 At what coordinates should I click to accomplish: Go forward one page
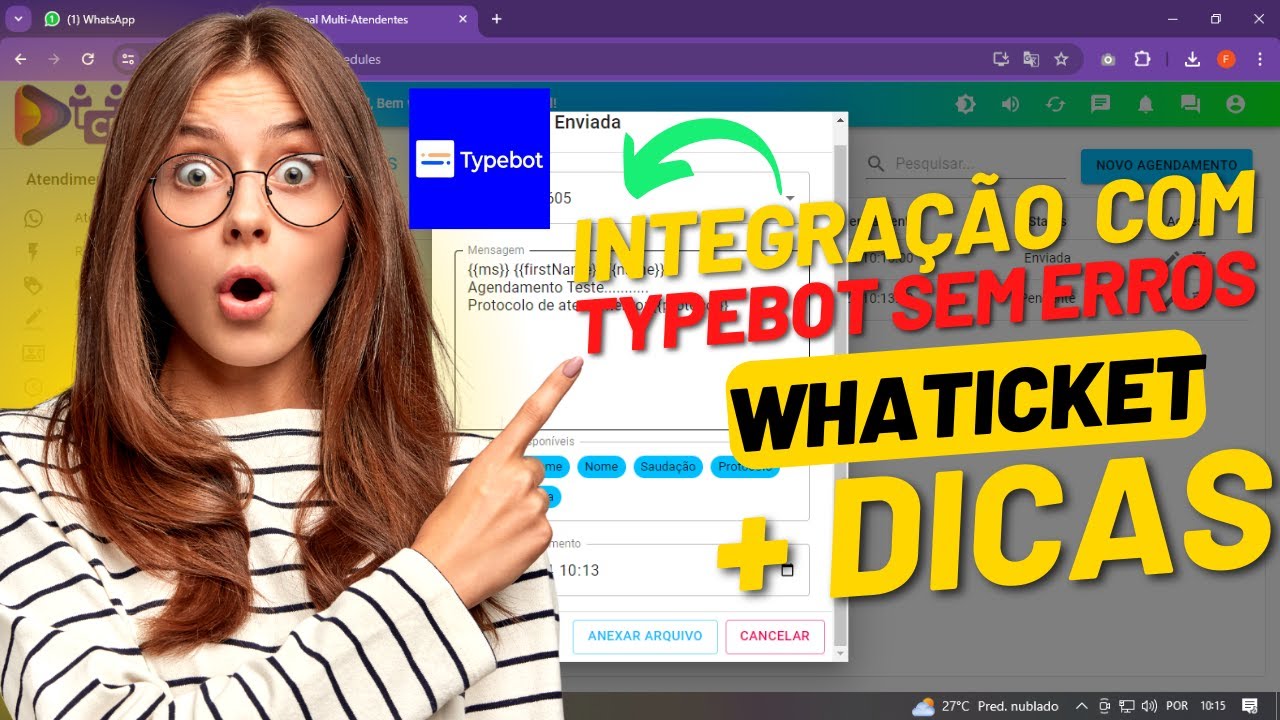point(54,59)
